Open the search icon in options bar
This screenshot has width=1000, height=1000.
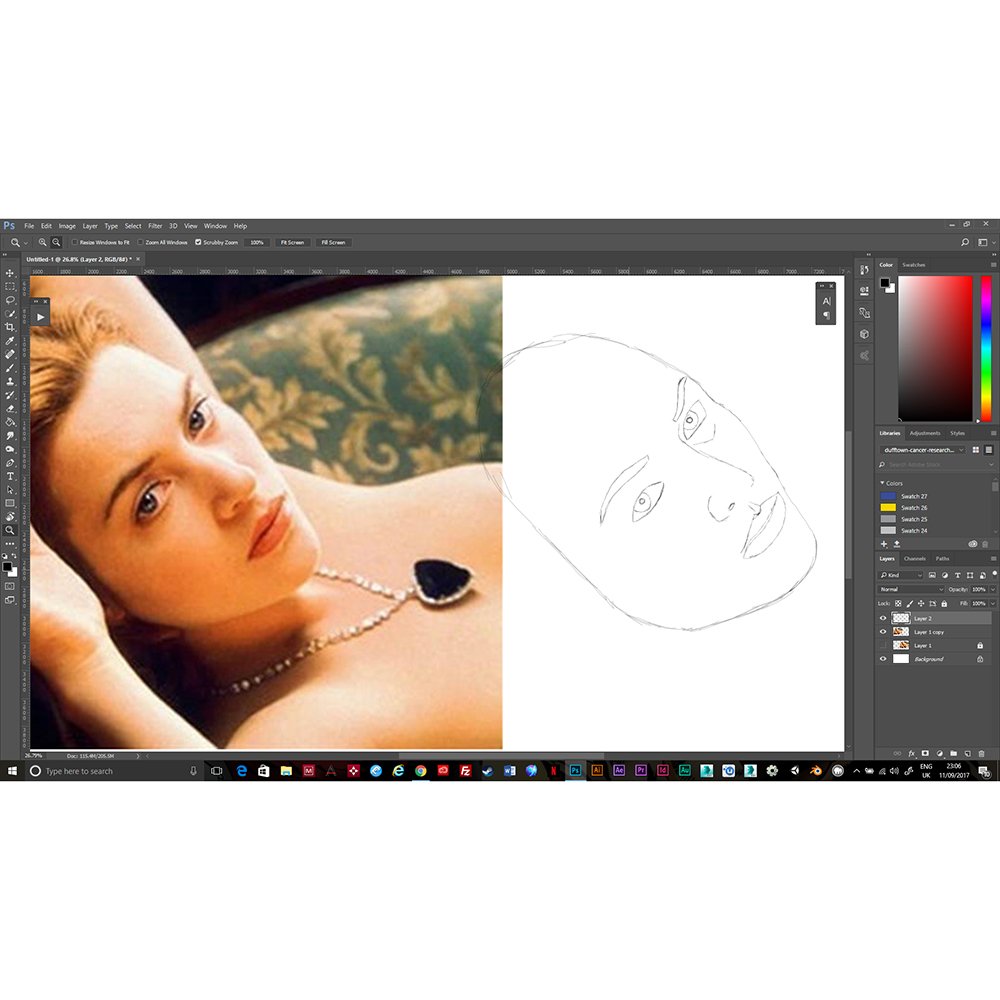[x=965, y=242]
